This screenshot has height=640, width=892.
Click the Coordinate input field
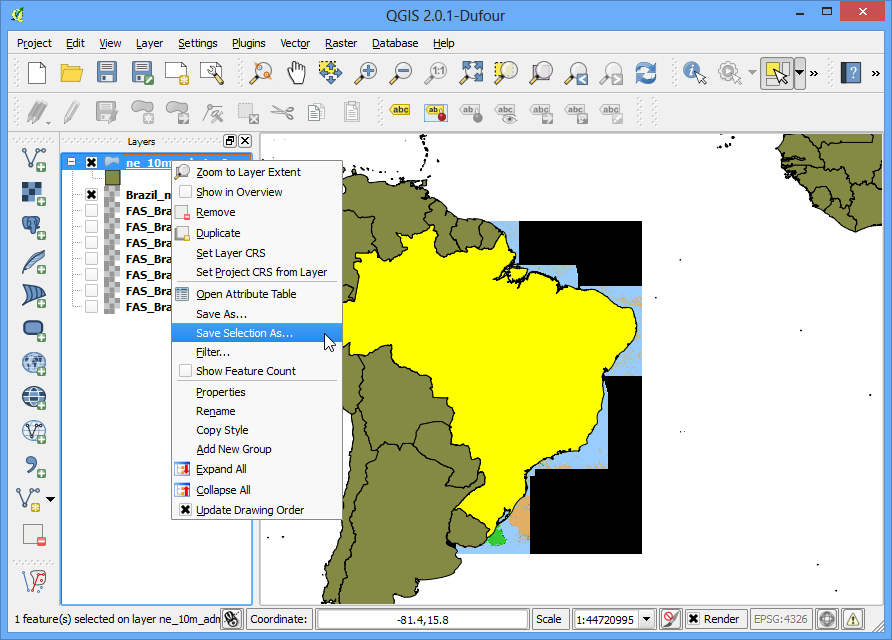422,619
